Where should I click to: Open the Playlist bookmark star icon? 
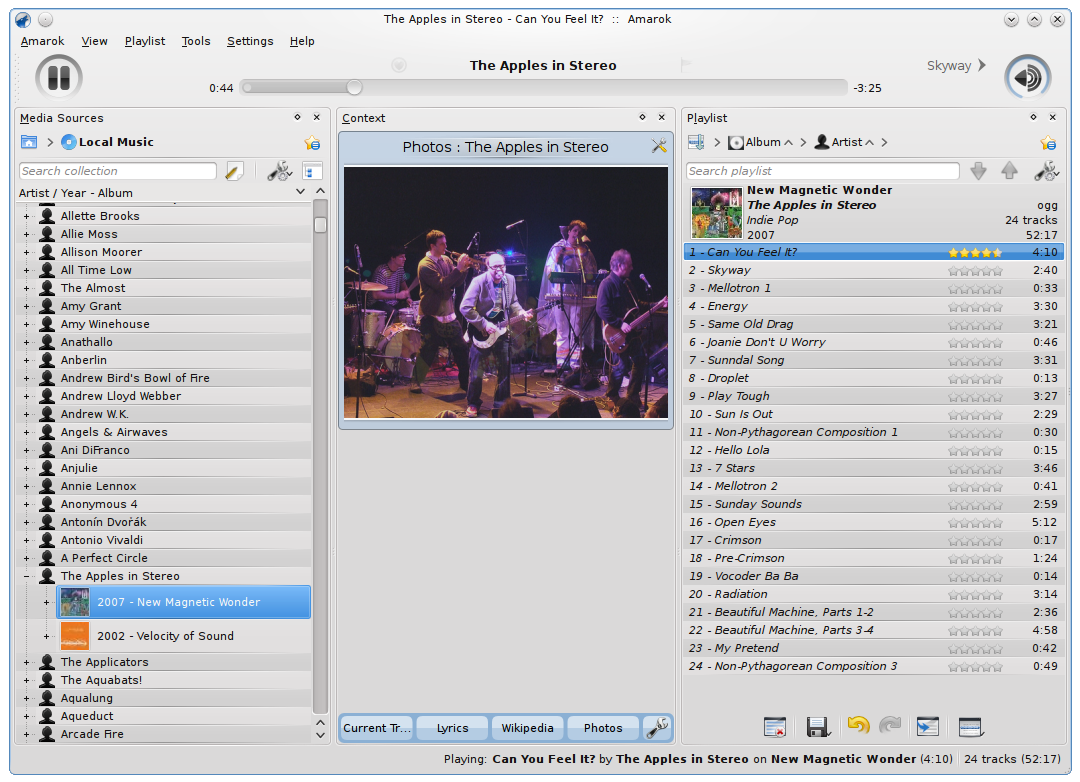pyautogui.click(x=1048, y=143)
